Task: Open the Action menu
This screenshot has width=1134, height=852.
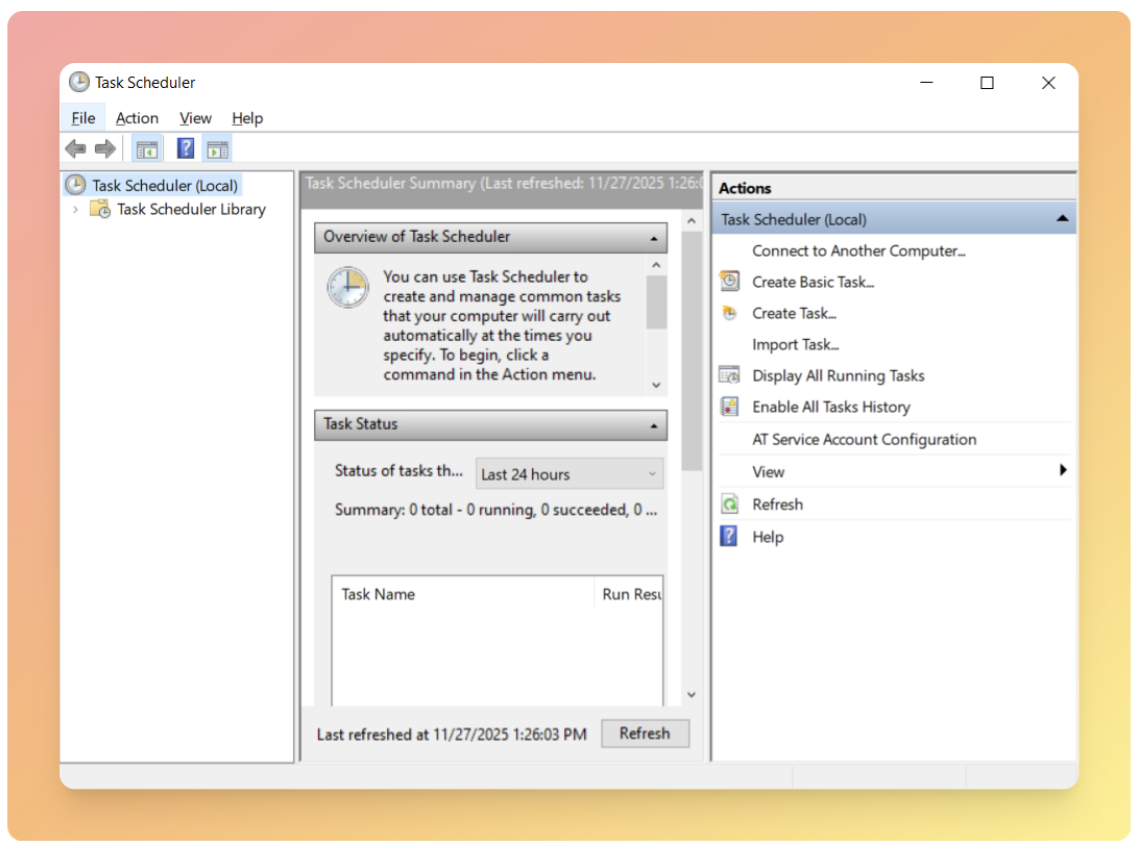Action: pyautogui.click(x=137, y=118)
